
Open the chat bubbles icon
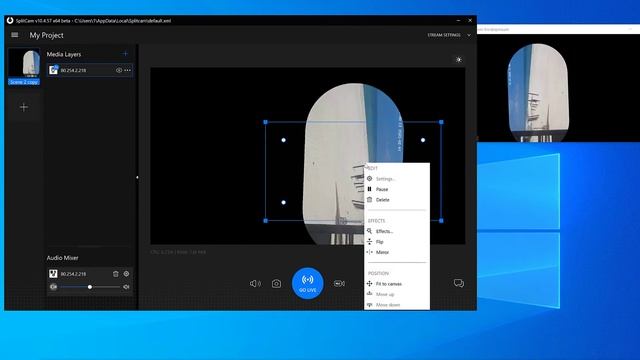[459, 283]
